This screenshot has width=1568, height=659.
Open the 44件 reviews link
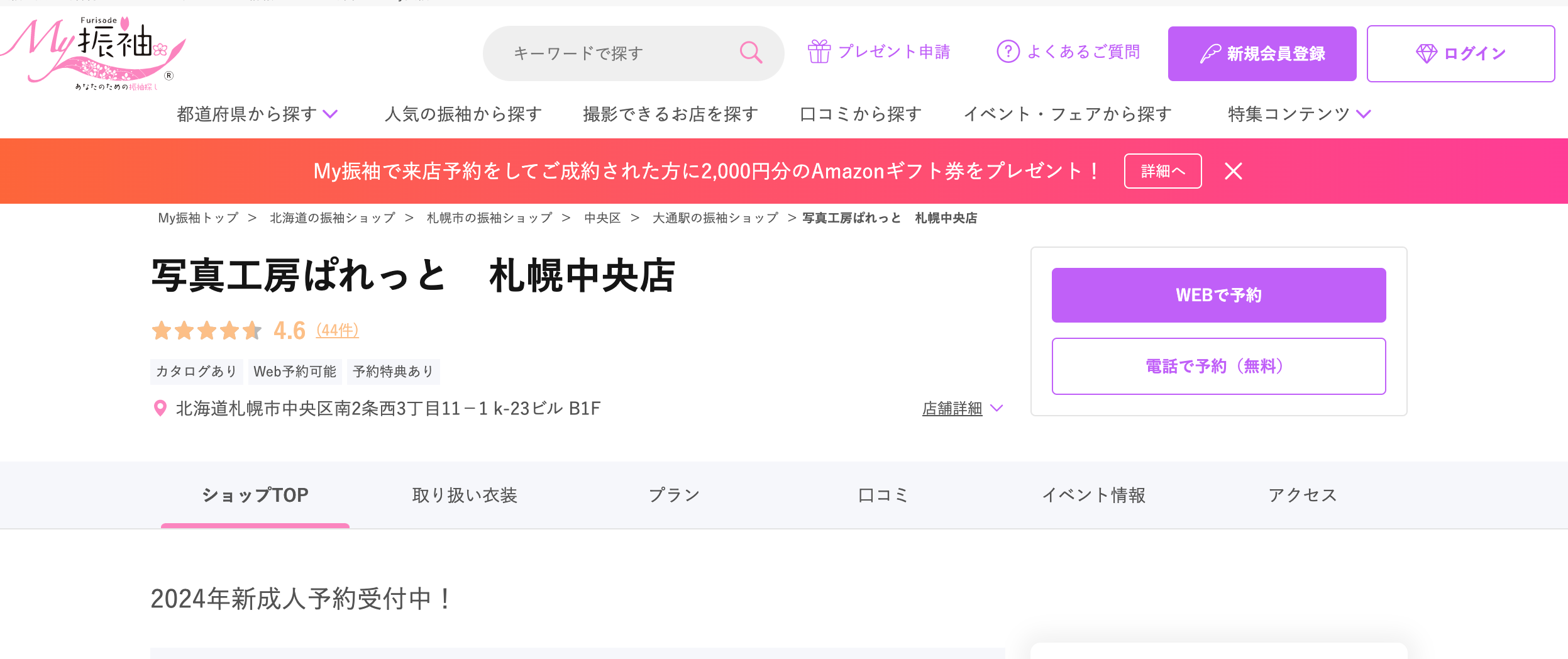338,330
